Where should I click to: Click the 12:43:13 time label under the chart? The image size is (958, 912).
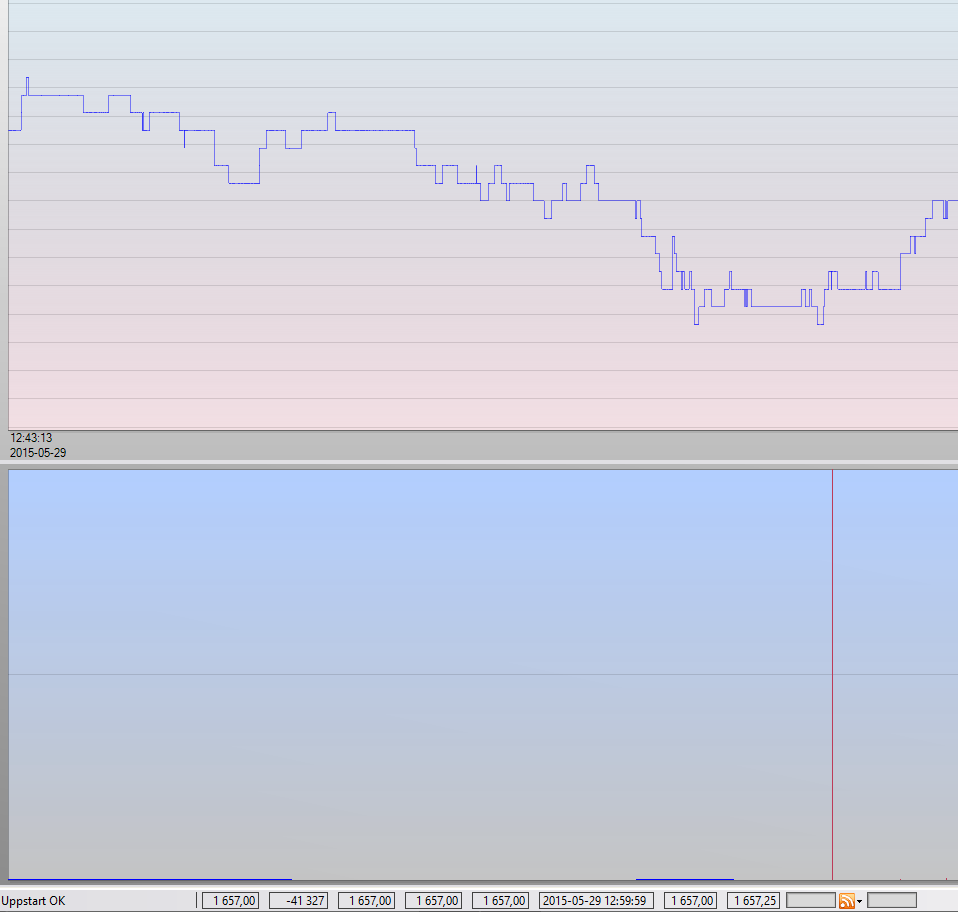tap(31, 438)
